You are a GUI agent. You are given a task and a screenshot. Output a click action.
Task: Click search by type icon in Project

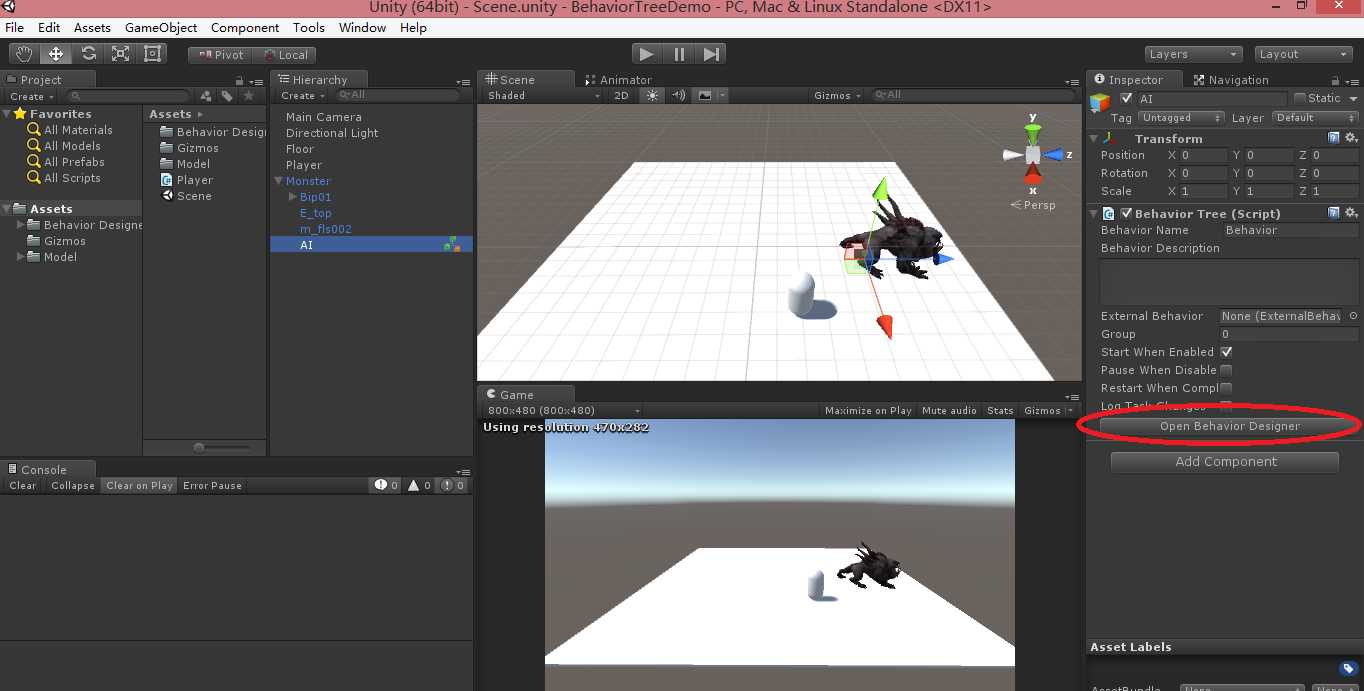coord(206,96)
